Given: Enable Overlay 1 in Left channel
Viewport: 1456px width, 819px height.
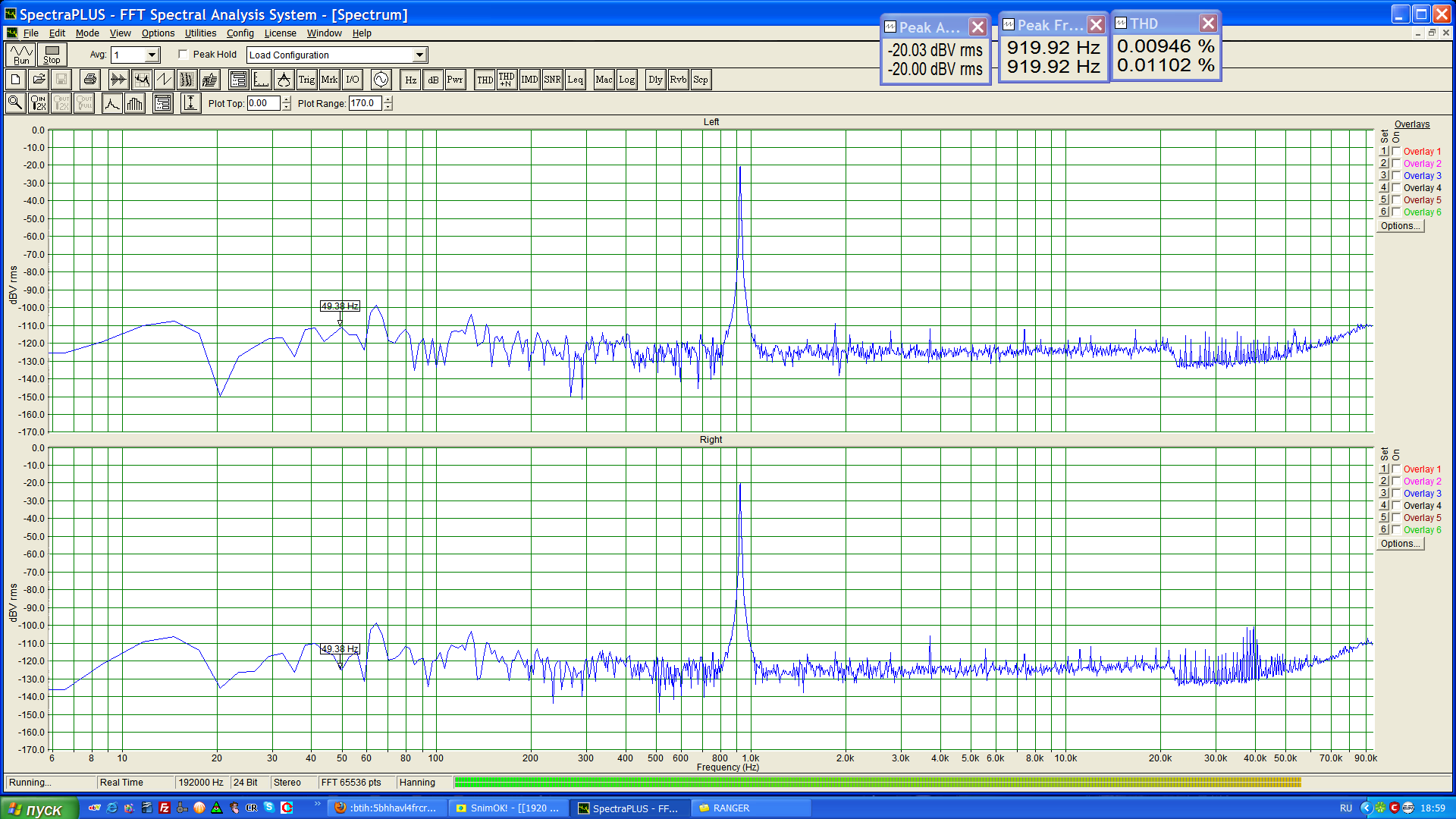Looking at the screenshot, I should pos(1396,152).
